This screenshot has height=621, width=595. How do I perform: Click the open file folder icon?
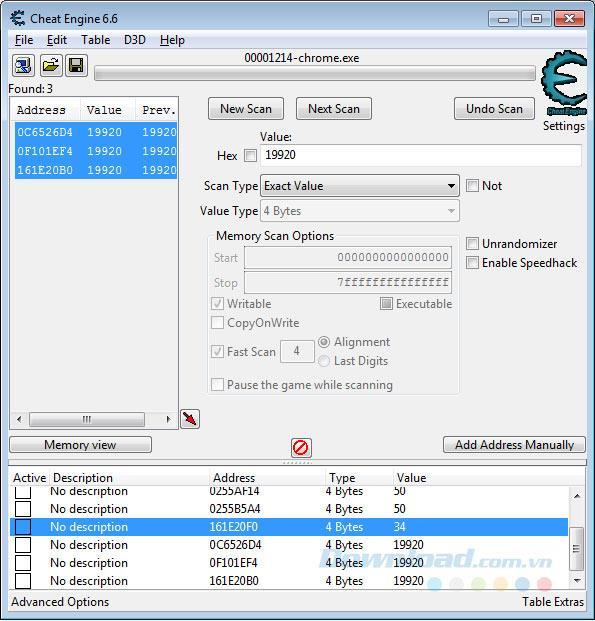tap(51, 65)
